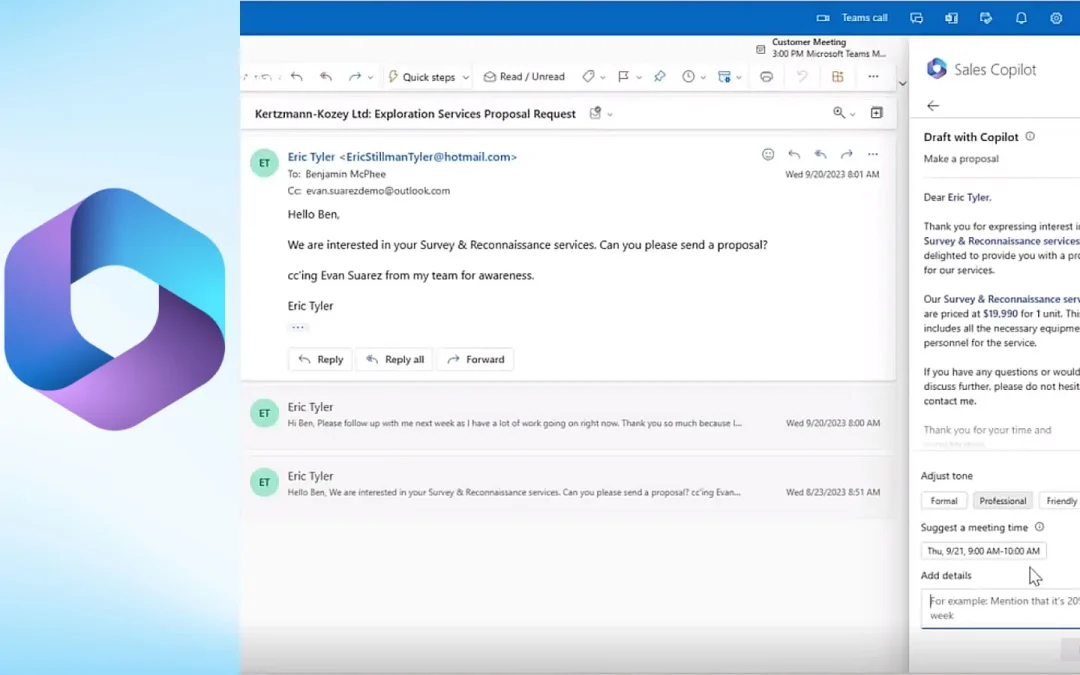This screenshot has height=675, width=1080.
Task: Open Eric Tyler email from 8:00 AM
Action: click(x=568, y=415)
